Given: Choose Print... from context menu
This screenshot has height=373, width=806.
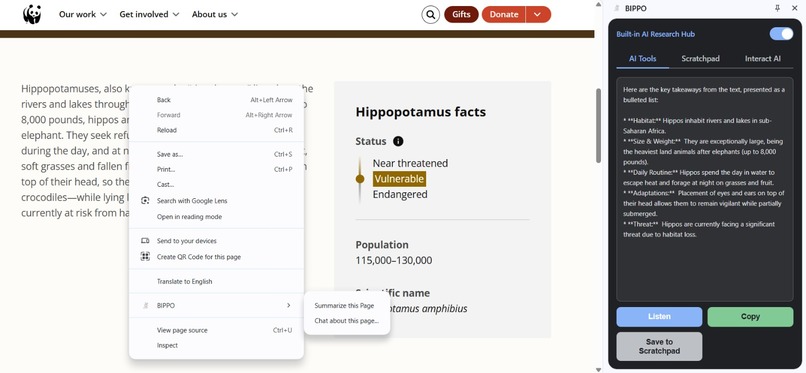Looking at the screenshot, I should 216,170.
